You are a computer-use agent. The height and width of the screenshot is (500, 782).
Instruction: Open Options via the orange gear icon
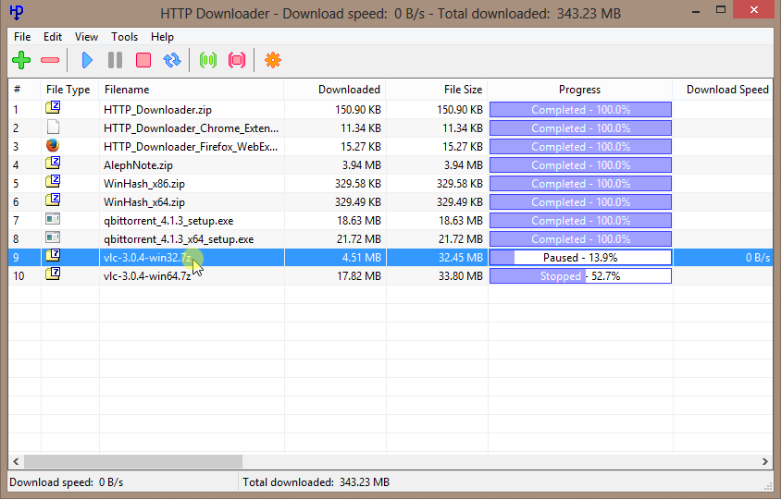click(273, 60)
